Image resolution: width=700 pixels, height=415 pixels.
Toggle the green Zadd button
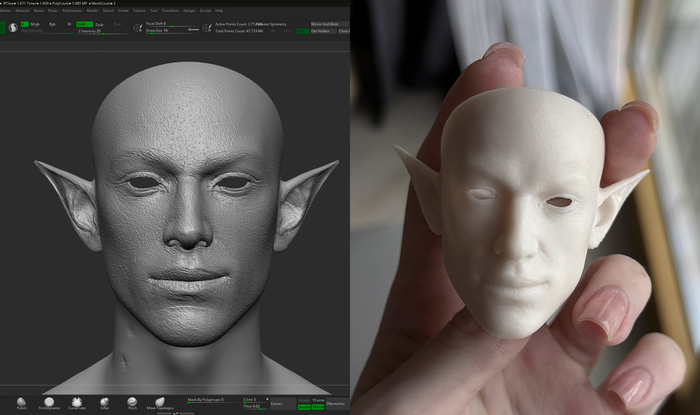84,24
